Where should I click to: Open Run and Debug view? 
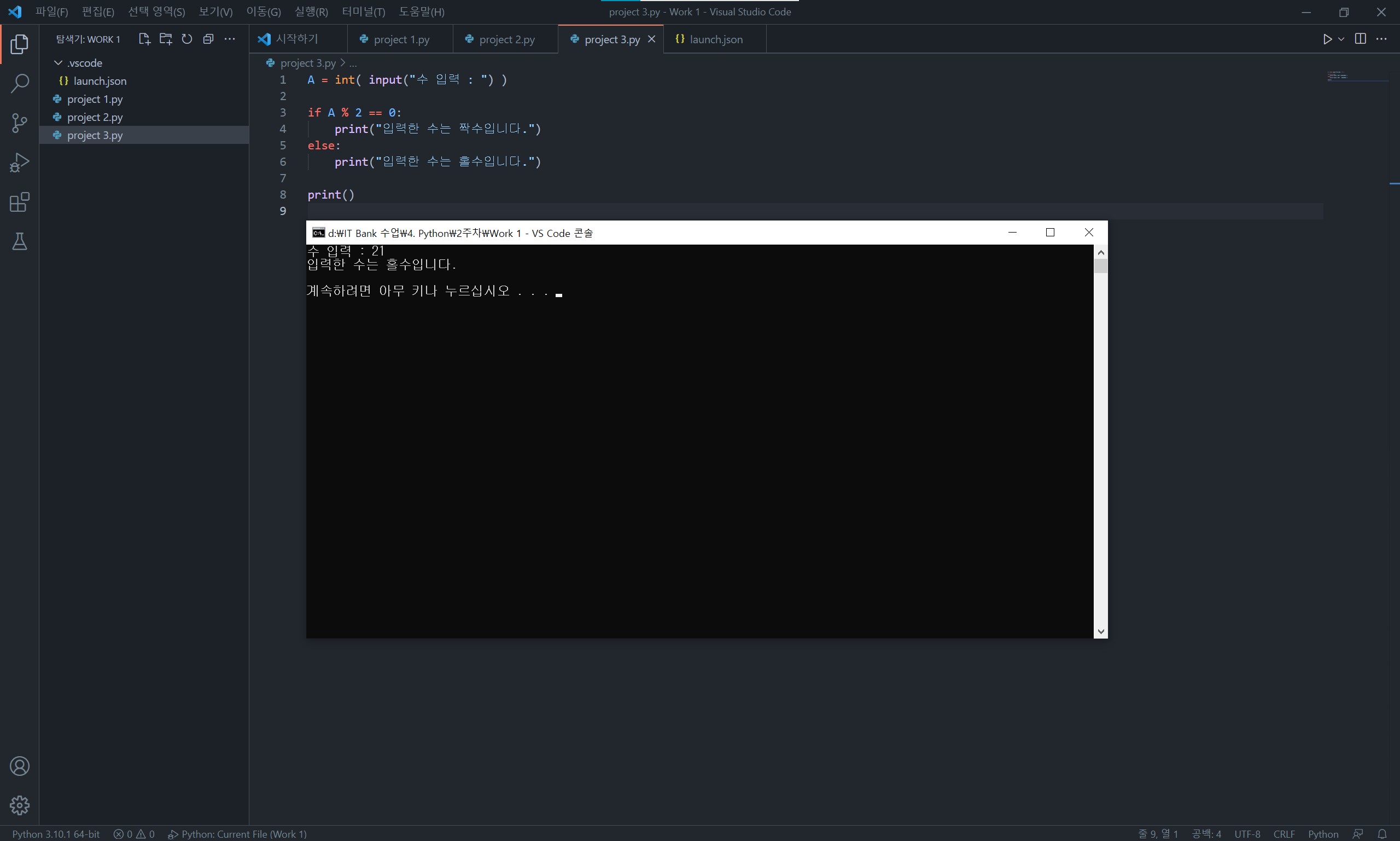click(x=19, y=163)
